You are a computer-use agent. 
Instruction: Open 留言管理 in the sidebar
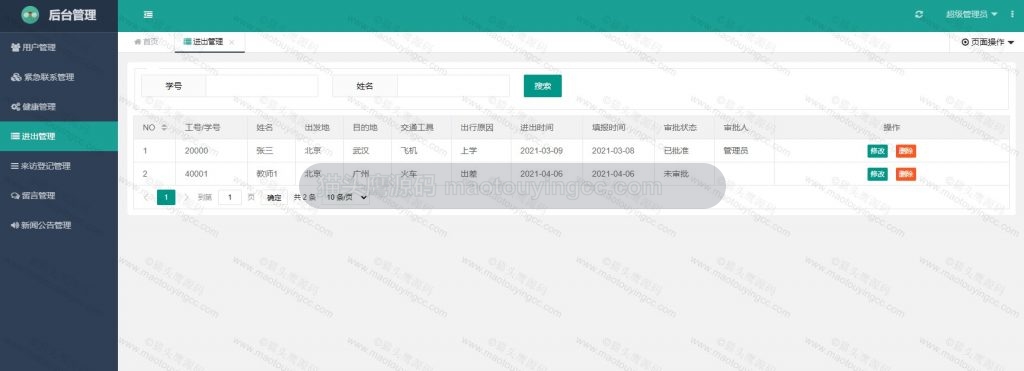click(x=59, y=195)
